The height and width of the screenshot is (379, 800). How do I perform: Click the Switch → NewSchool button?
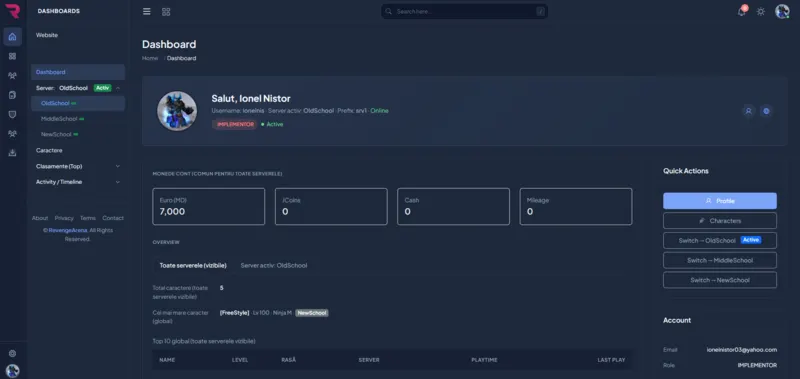[x=720, y=280]
